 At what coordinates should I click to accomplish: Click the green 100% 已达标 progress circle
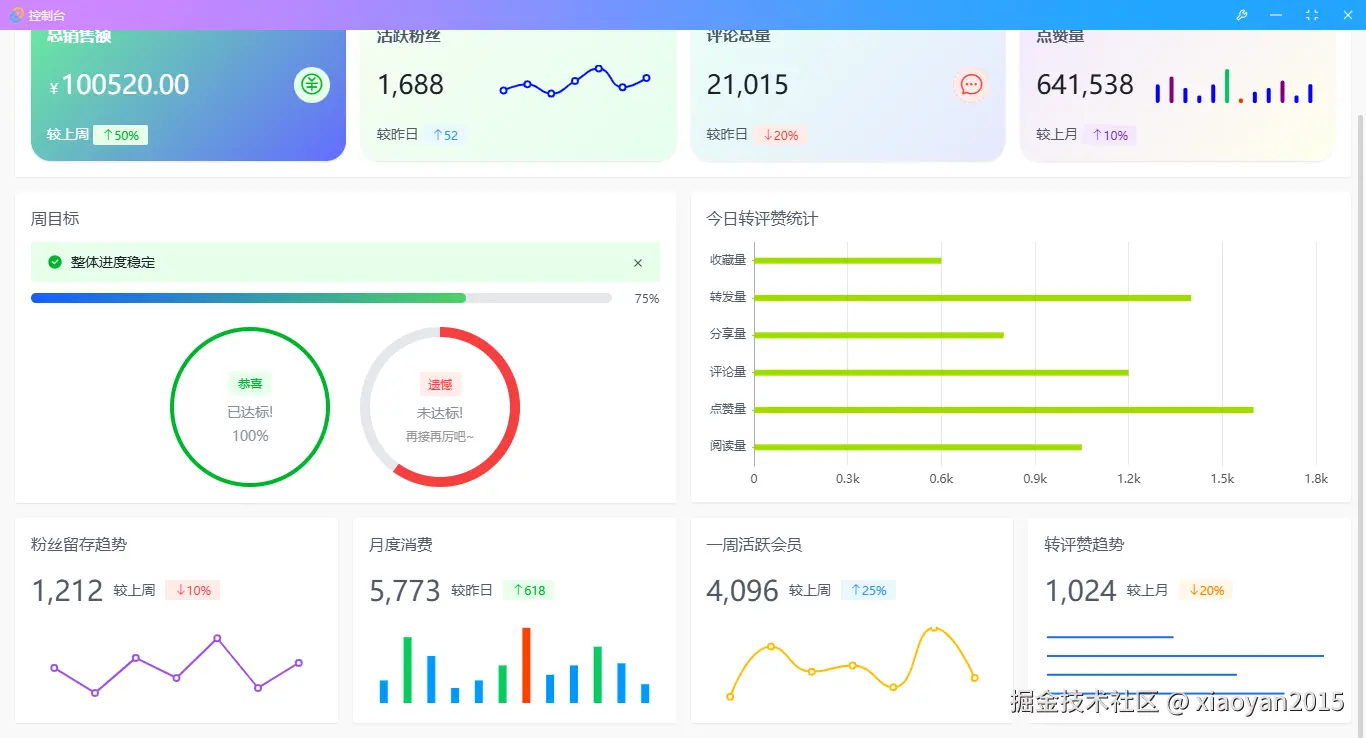(250, 407)
